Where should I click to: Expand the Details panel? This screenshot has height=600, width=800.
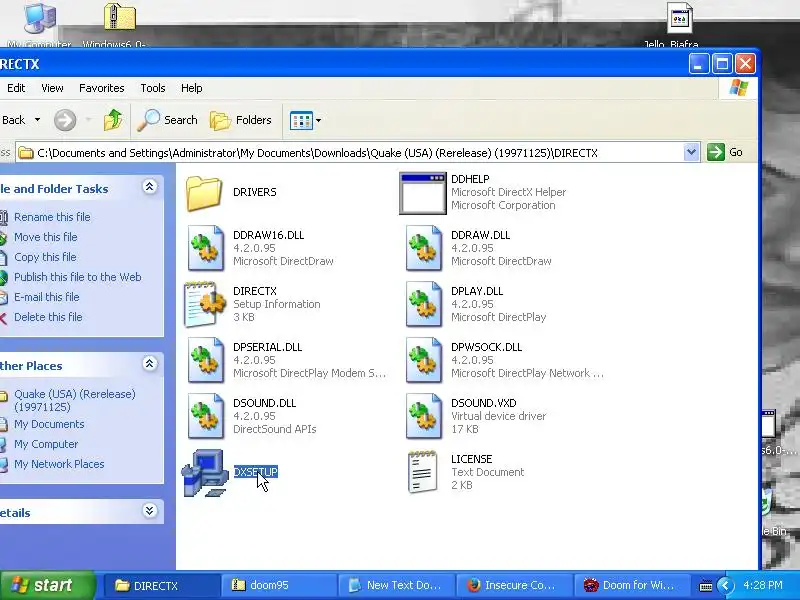pyautogui.click(x=149, y=511)
